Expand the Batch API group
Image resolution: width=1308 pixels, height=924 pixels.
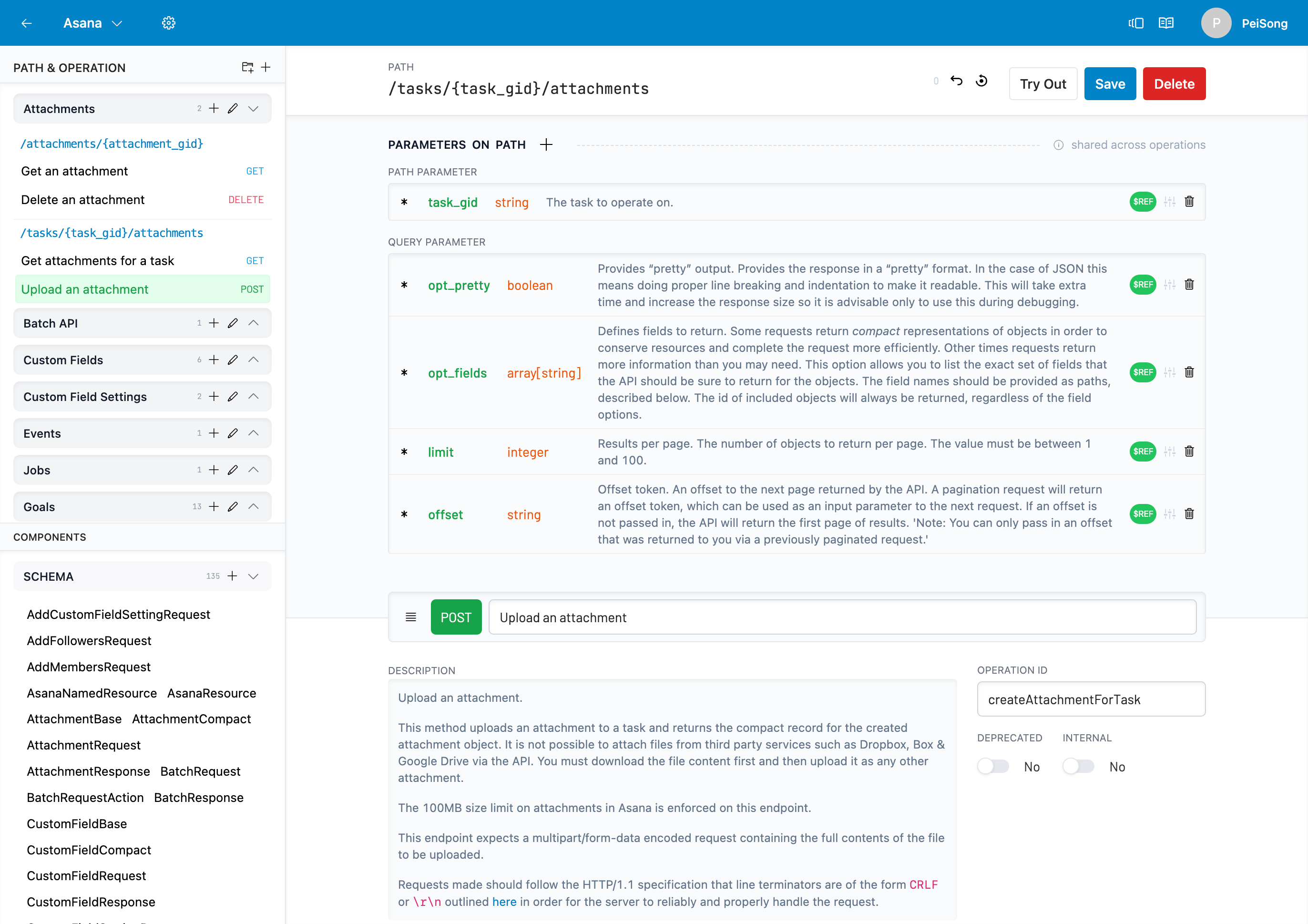(254, 323)
